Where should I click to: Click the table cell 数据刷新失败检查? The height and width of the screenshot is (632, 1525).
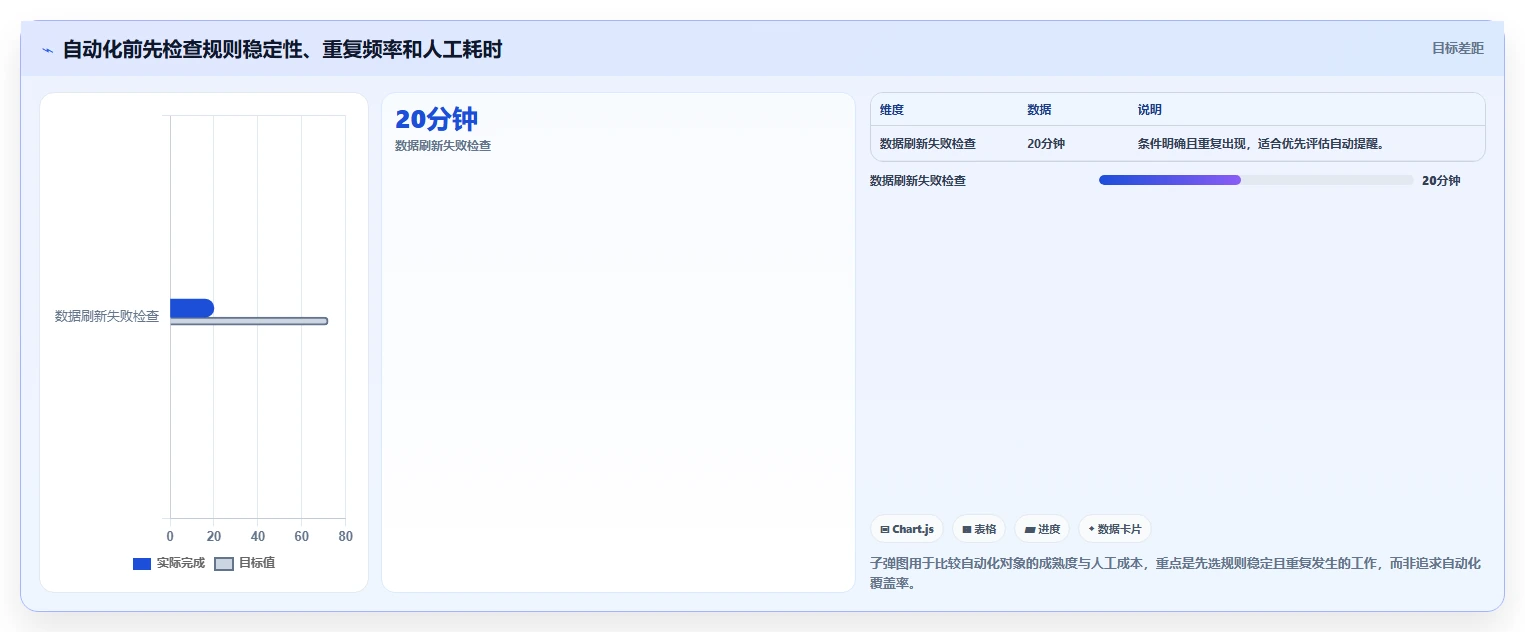click(928, 144)
